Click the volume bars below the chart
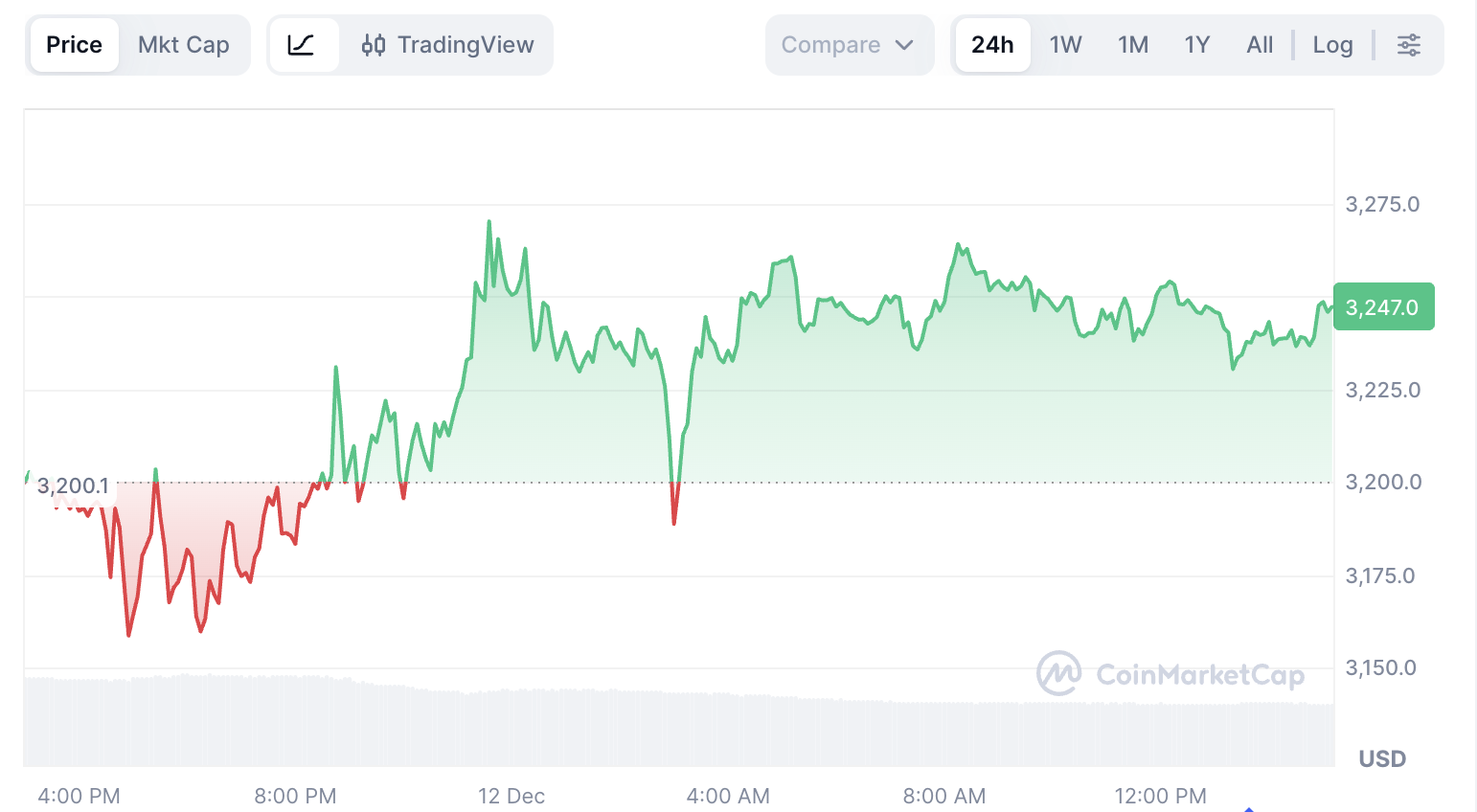 [x=670, y=730]
